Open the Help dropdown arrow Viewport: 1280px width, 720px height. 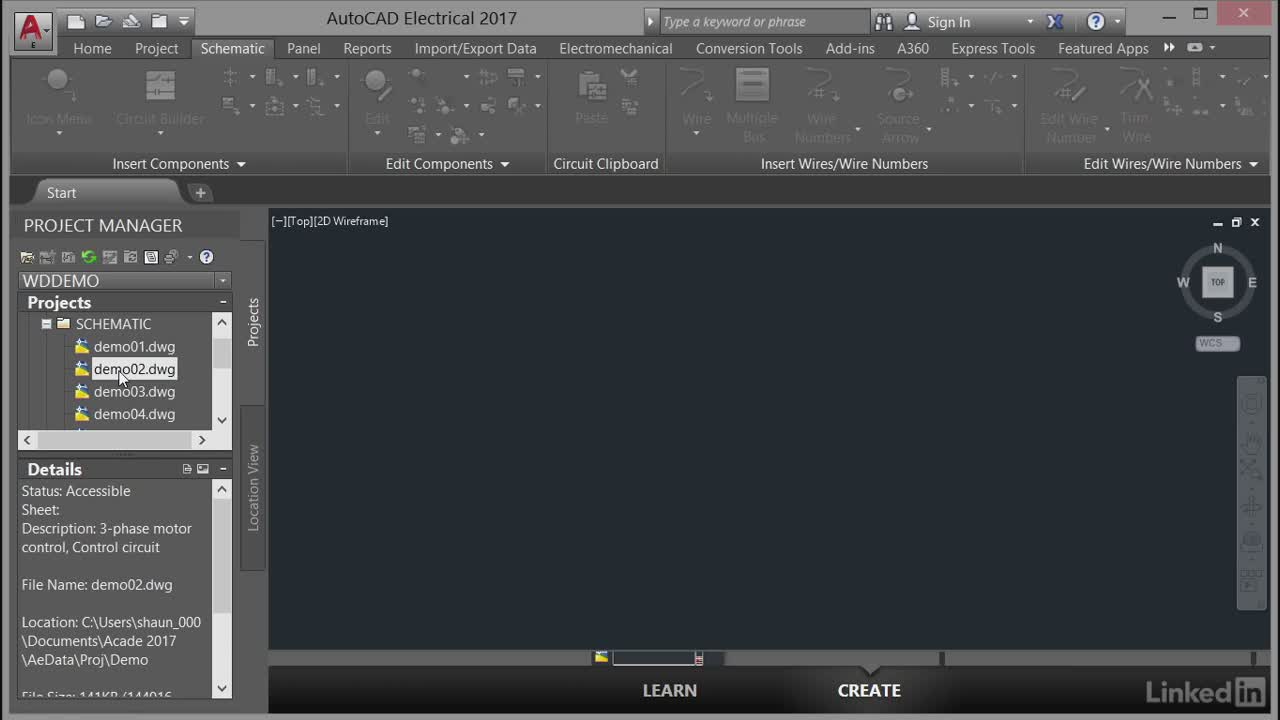tap(1118, 22)
